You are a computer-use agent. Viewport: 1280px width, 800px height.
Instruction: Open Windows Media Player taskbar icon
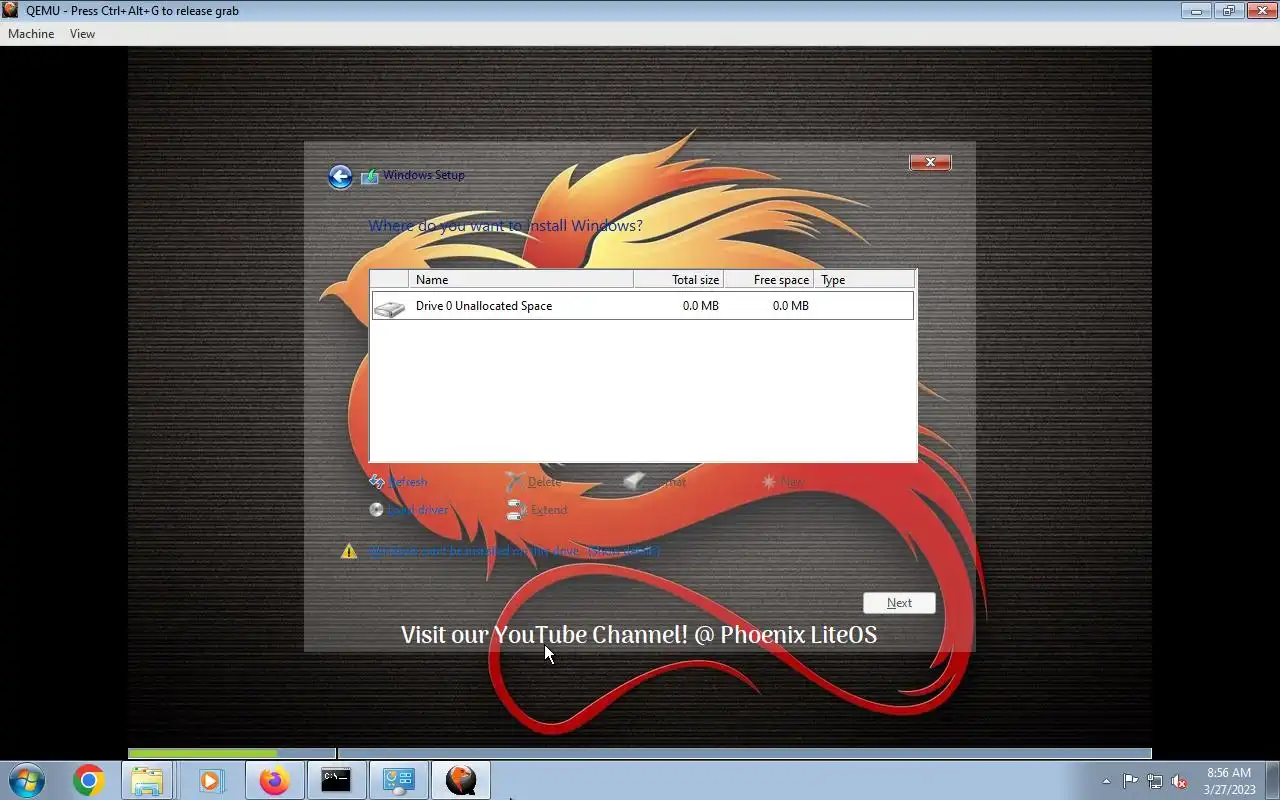[x=211, y=780]
